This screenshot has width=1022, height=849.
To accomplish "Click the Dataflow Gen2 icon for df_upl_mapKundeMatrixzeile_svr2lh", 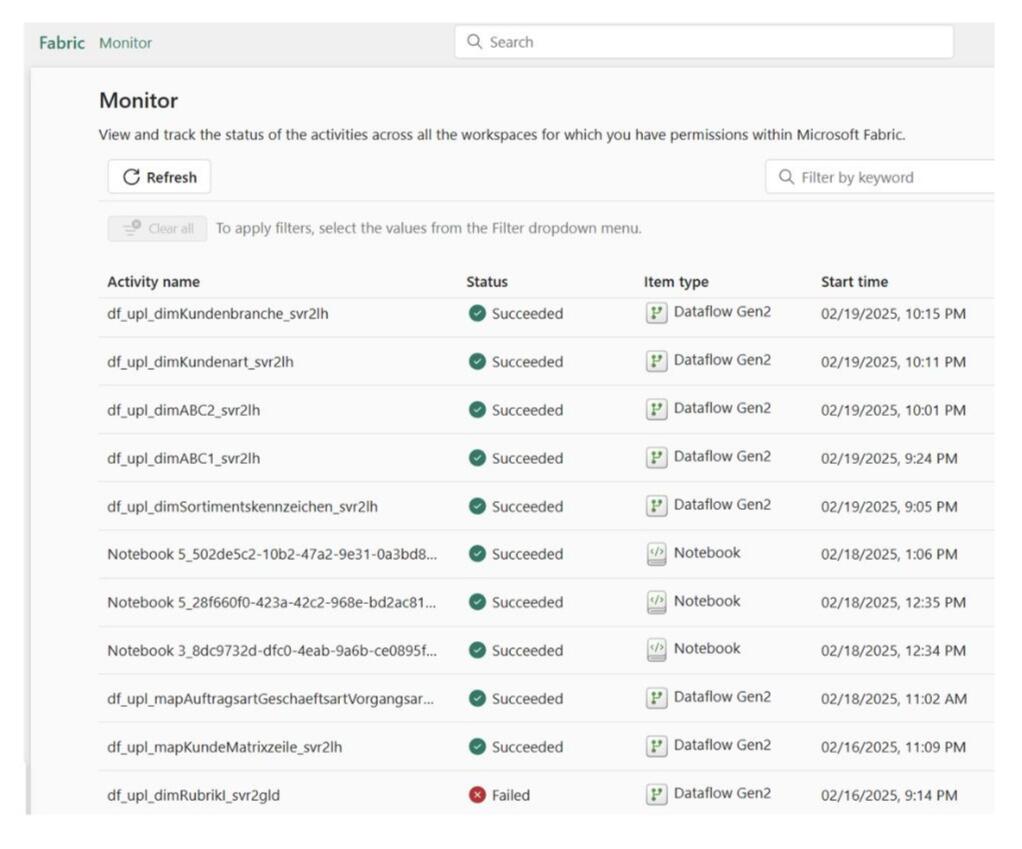I will point(656,747).
